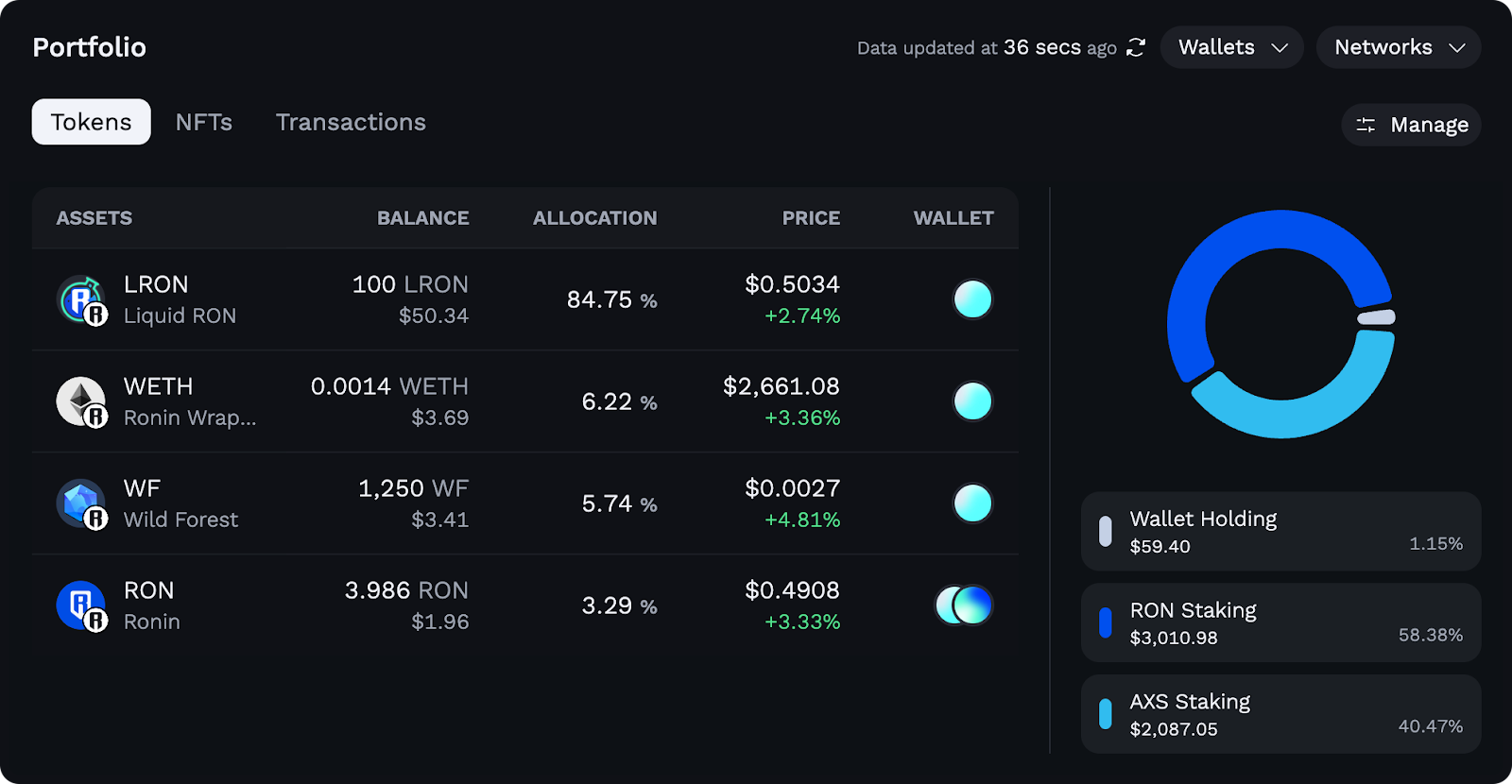Viewport: 1512px width, 784px height.
Task: Toggle the wallet indicator for WETH row
Action: [972, 401]
